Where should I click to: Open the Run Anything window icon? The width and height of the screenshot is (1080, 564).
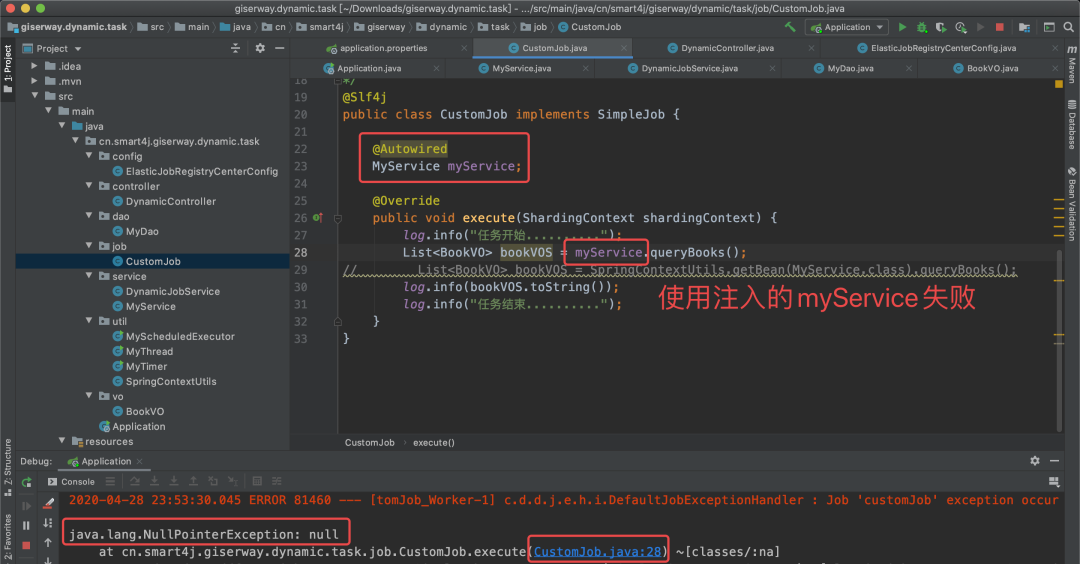pos(1049,27)
